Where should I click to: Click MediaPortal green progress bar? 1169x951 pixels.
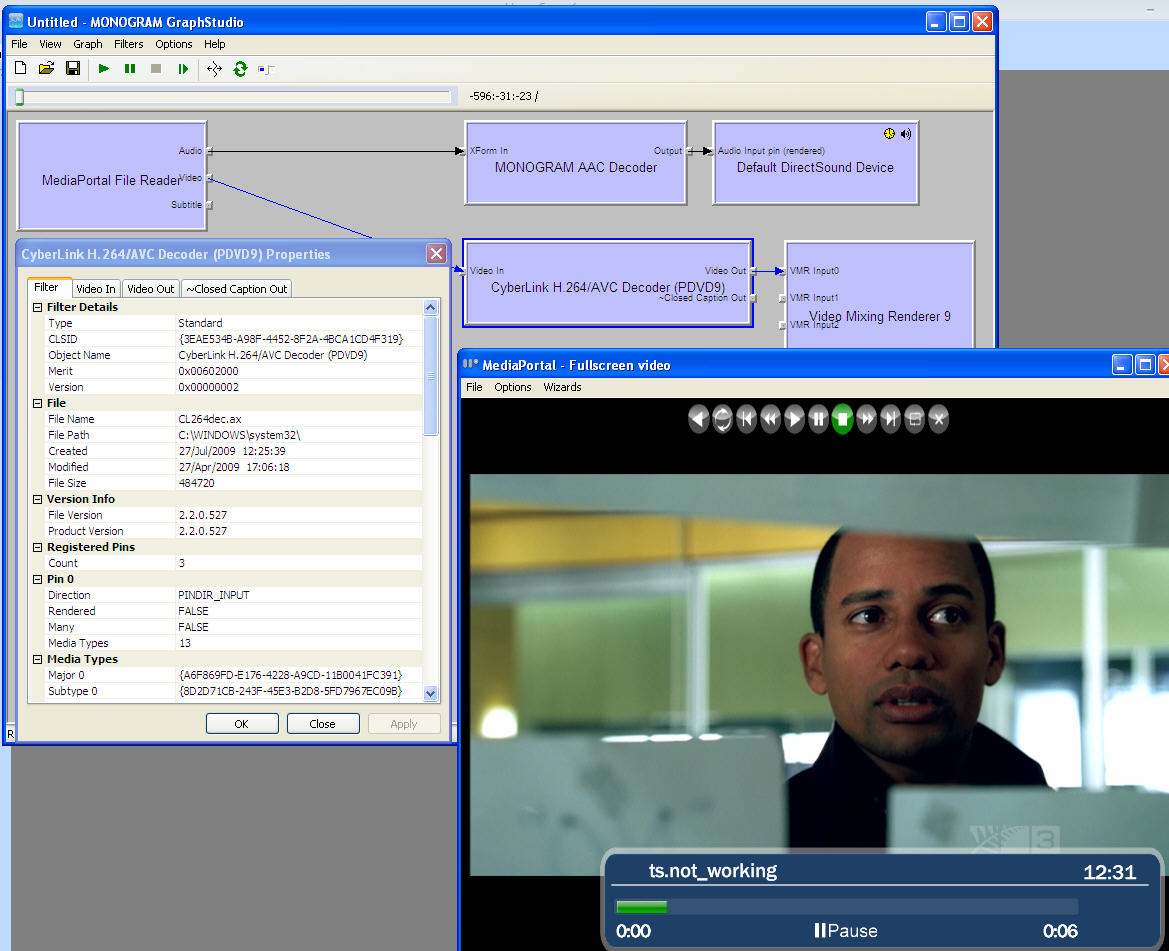click(641, 907)
